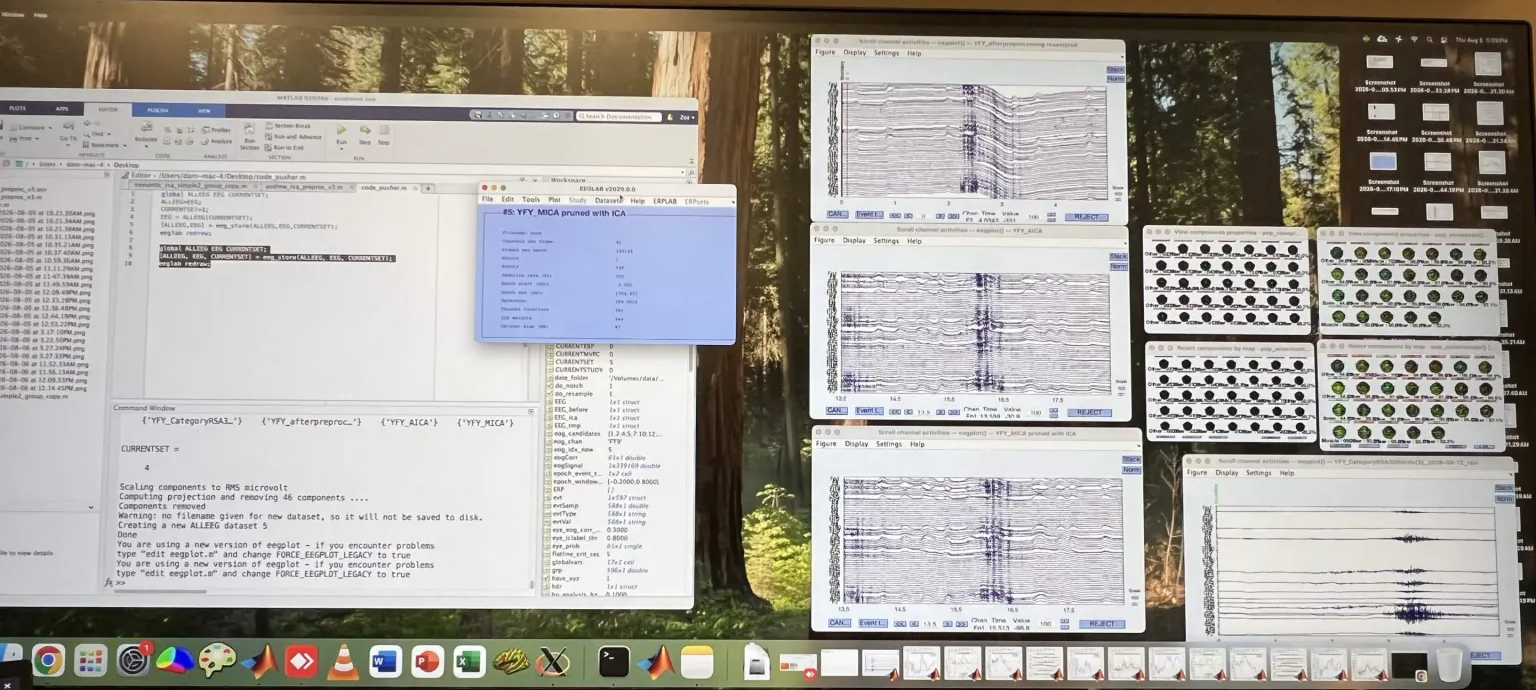Click Section Break button in MATLAB toolbar
Image resolution: width=1536 pixels, height=690 pixels.
click(x=288, y=126)
